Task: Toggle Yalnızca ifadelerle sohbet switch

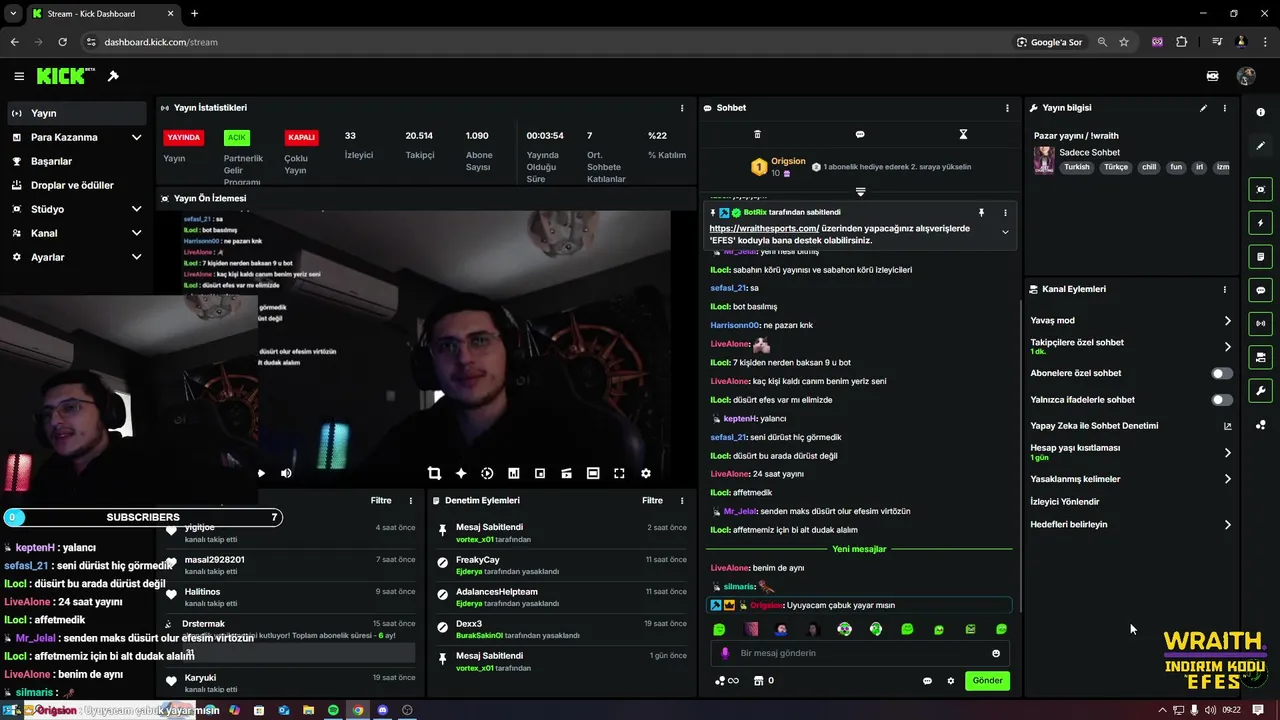Action: click(x=1222, y=400)
